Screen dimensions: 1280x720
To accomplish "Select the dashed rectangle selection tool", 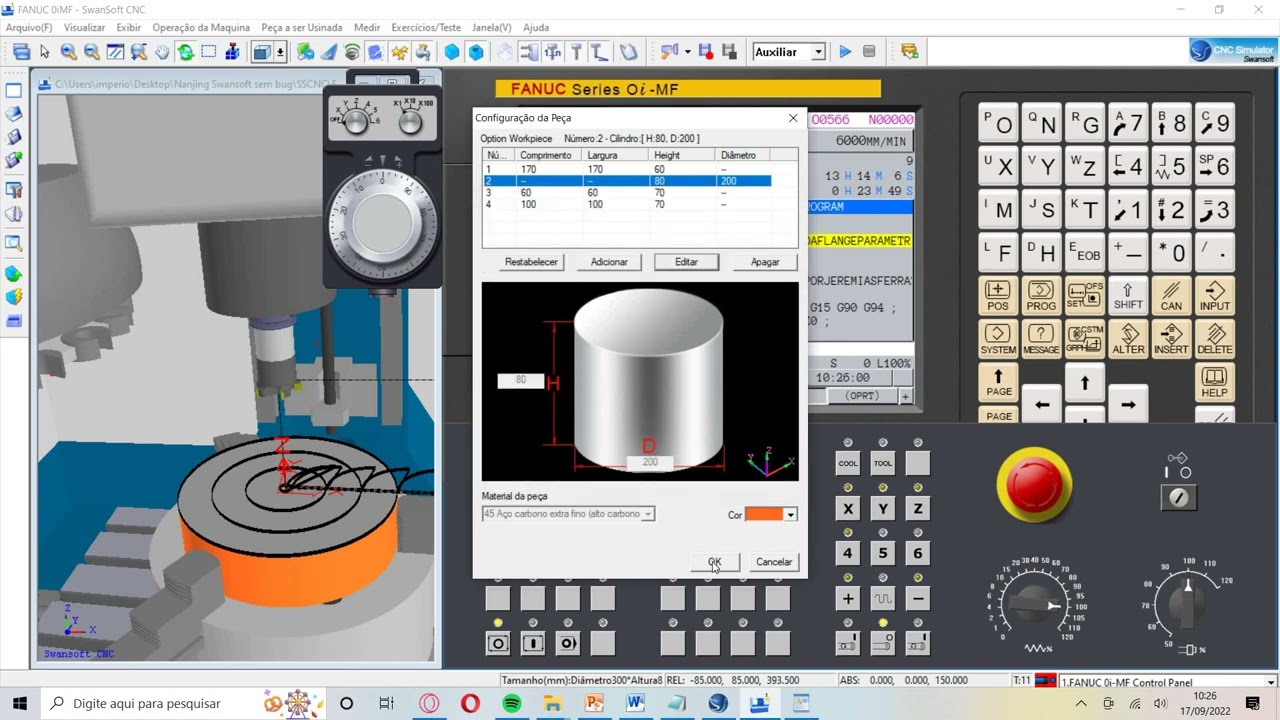I will coord(209,52).
